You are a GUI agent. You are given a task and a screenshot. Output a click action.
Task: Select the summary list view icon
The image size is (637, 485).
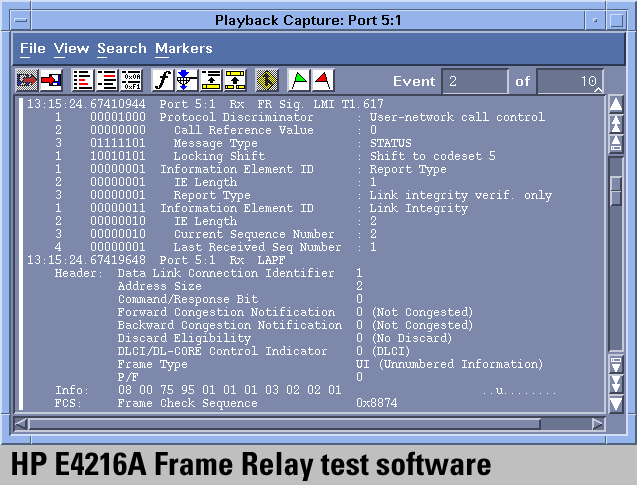pos(82,80)
